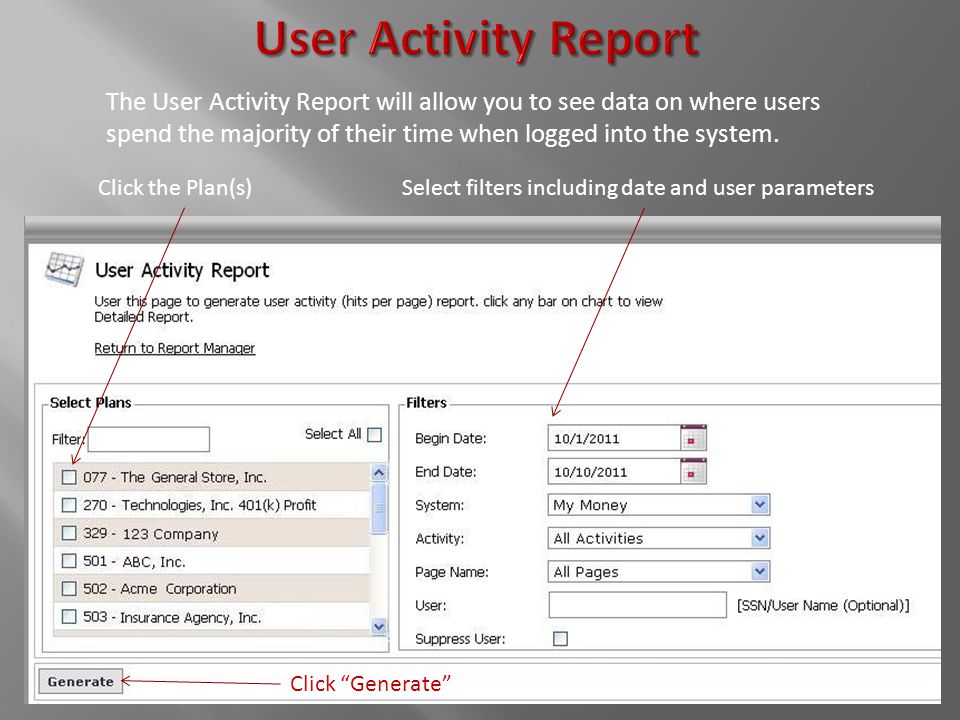The height and width of the screenshot is (720, 960).
Task: Click the Begin Date field 10/1/2011
Action: pos(614,438)
